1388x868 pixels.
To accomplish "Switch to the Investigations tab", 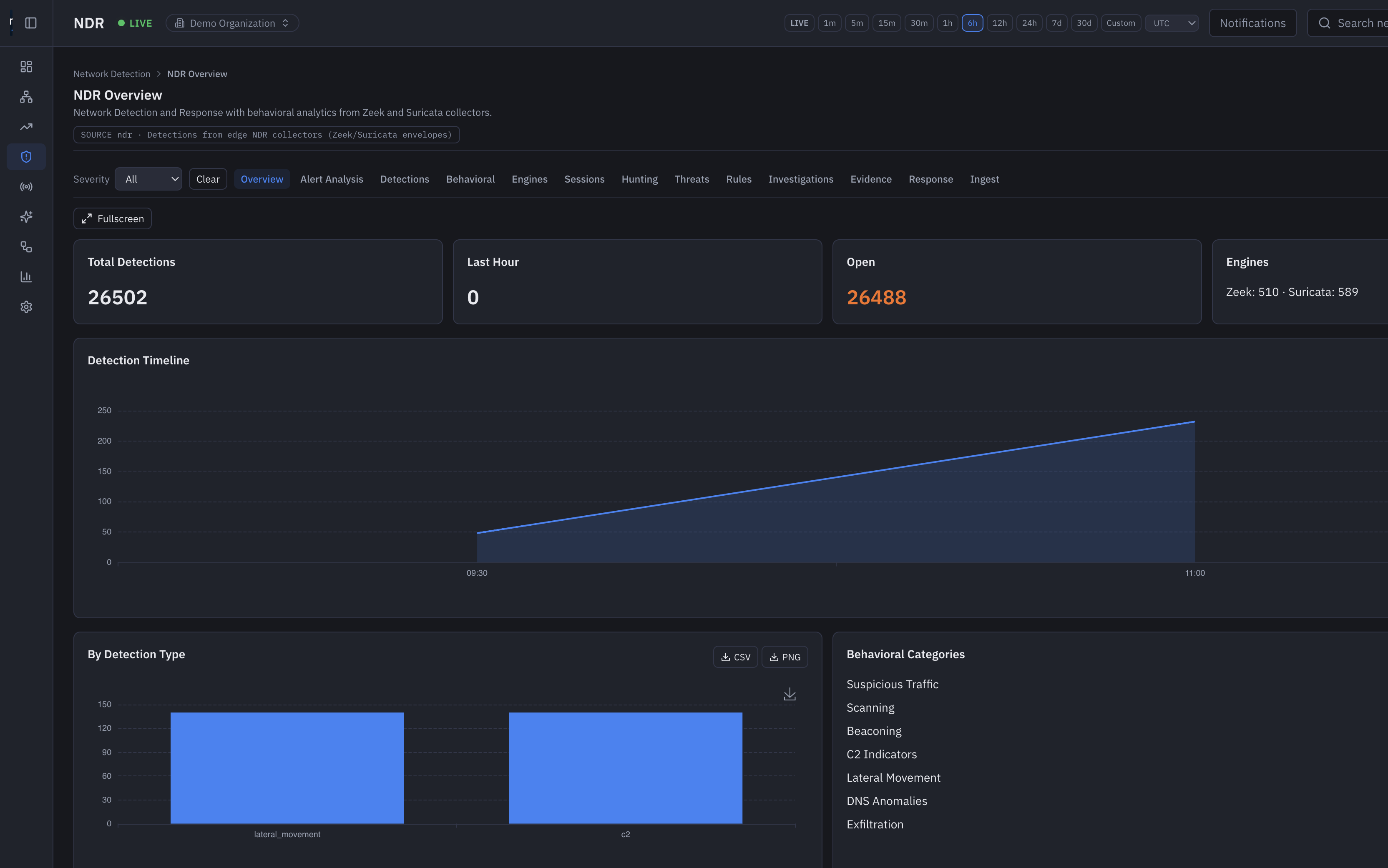I will pos(800,179).
